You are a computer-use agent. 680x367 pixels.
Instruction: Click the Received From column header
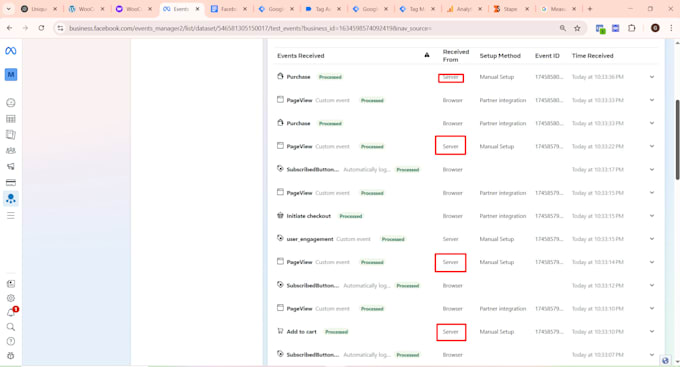pyautogui.click(x=456, y=56)
